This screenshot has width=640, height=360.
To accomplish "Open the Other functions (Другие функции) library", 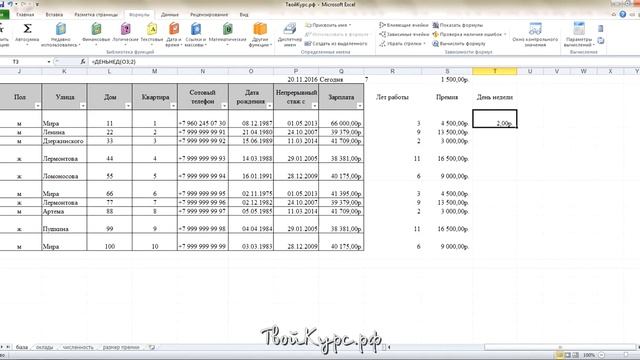I will point(260,34).
